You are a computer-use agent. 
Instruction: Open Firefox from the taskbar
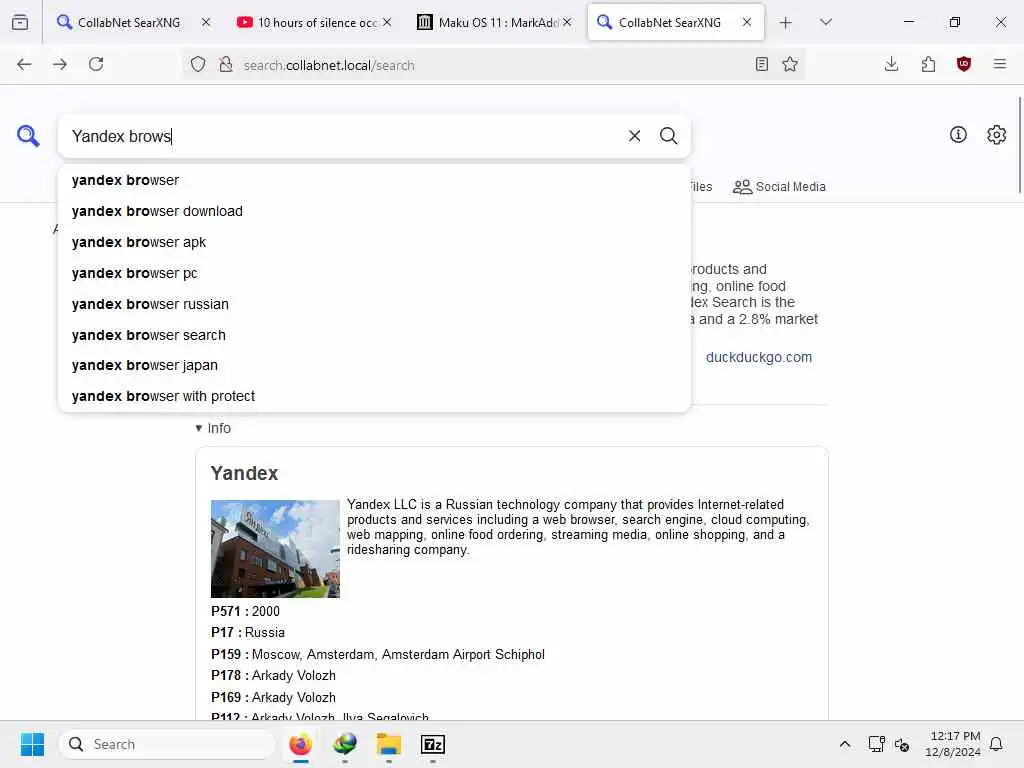tap(300, 744)
